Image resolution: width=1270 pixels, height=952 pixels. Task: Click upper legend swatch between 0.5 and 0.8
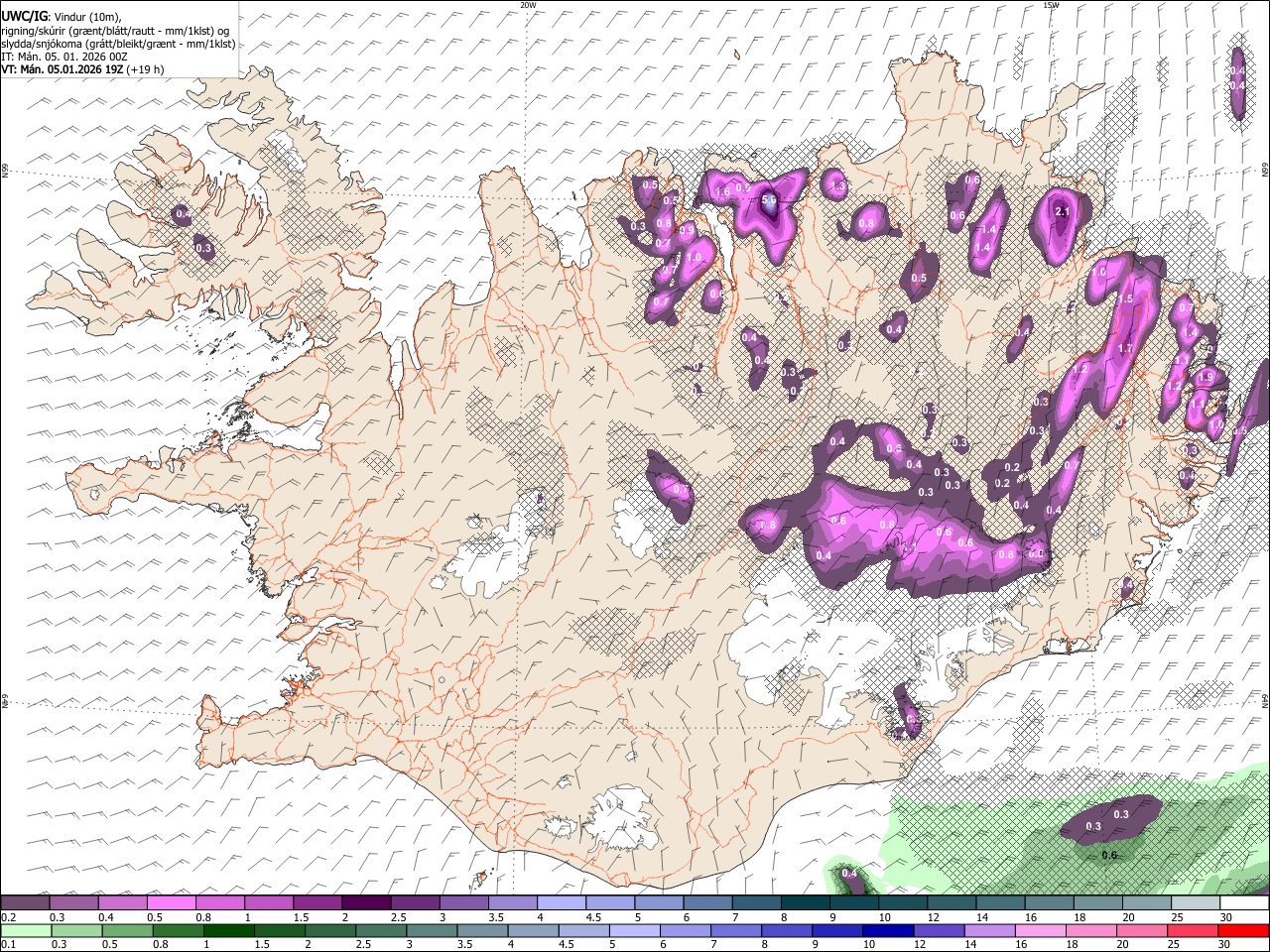pos(171,903)
